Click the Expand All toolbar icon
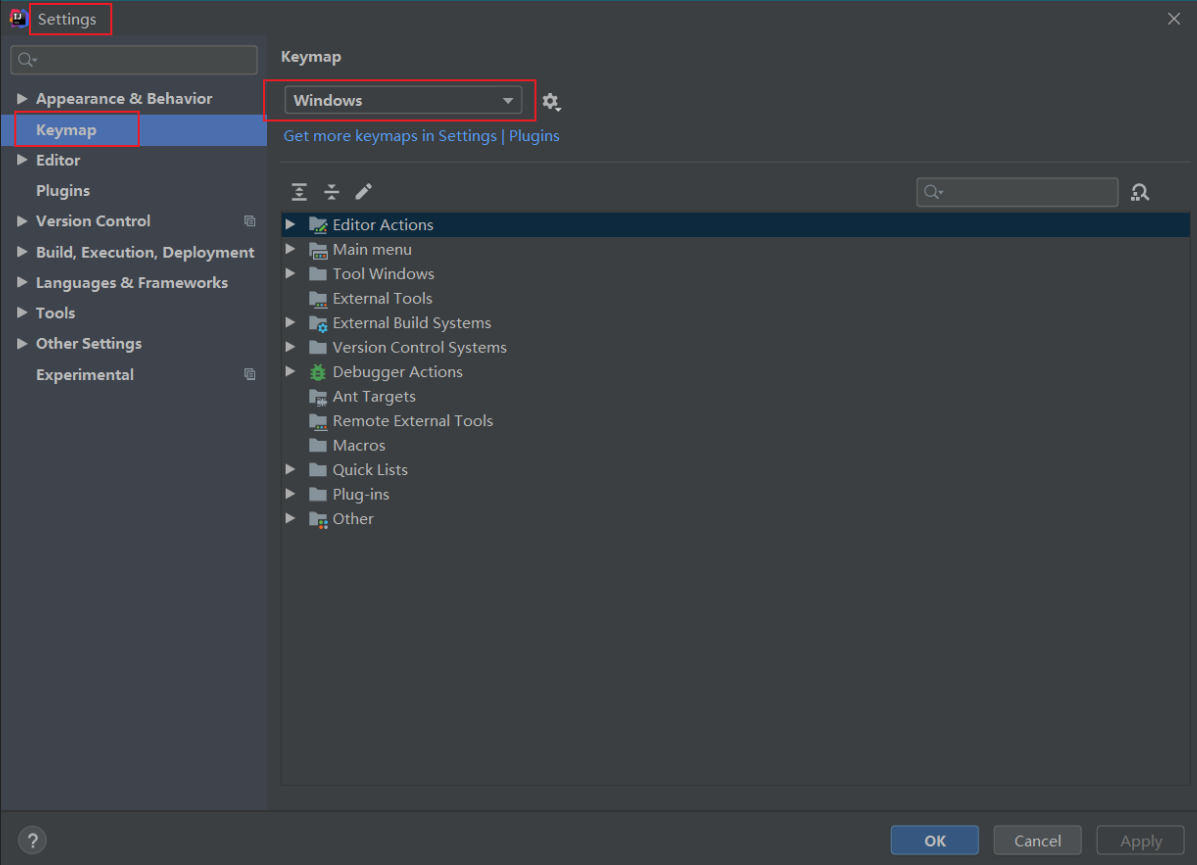This screenshot has height=865, width=1197. pyautogui.click(x=299, y=192)
